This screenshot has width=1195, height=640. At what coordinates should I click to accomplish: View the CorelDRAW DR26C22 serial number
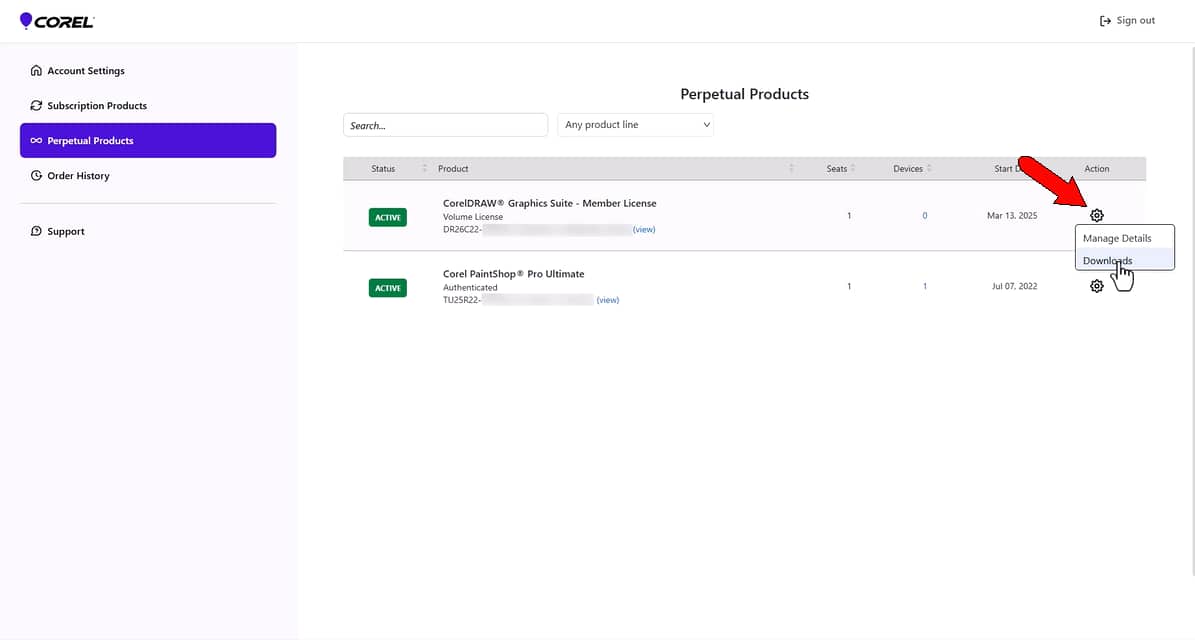(x=644, y=229)
